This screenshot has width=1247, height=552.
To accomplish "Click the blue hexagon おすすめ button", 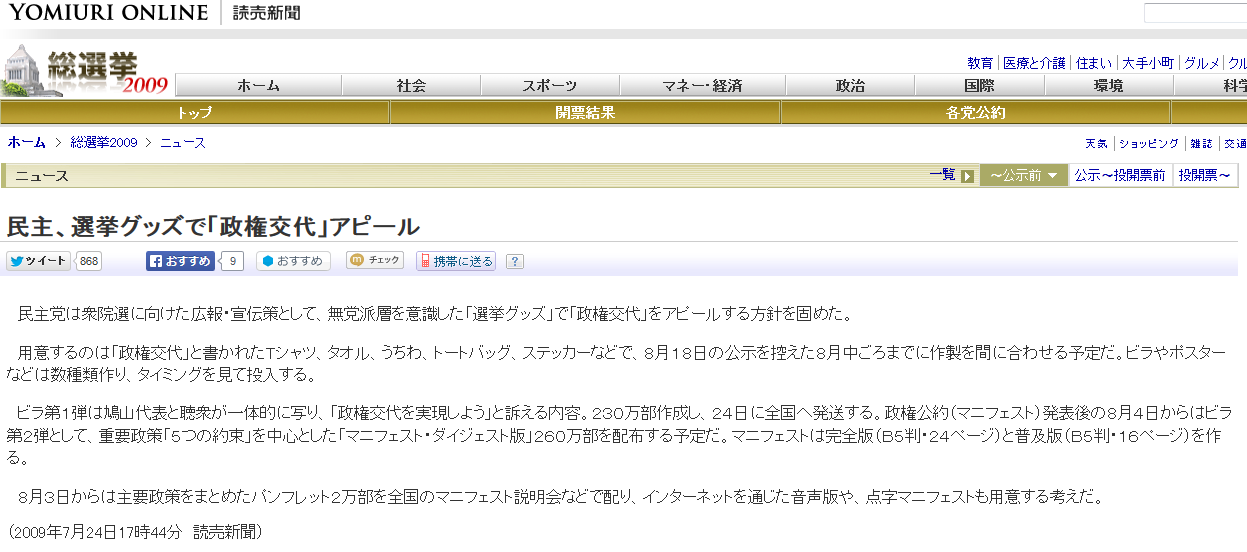I will pyautogui.click(x=294, y=261).
